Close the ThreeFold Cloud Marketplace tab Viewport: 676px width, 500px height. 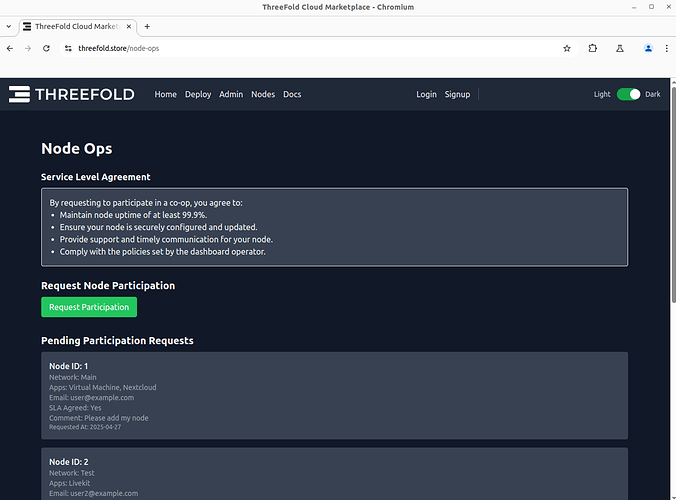click(128, 26)
